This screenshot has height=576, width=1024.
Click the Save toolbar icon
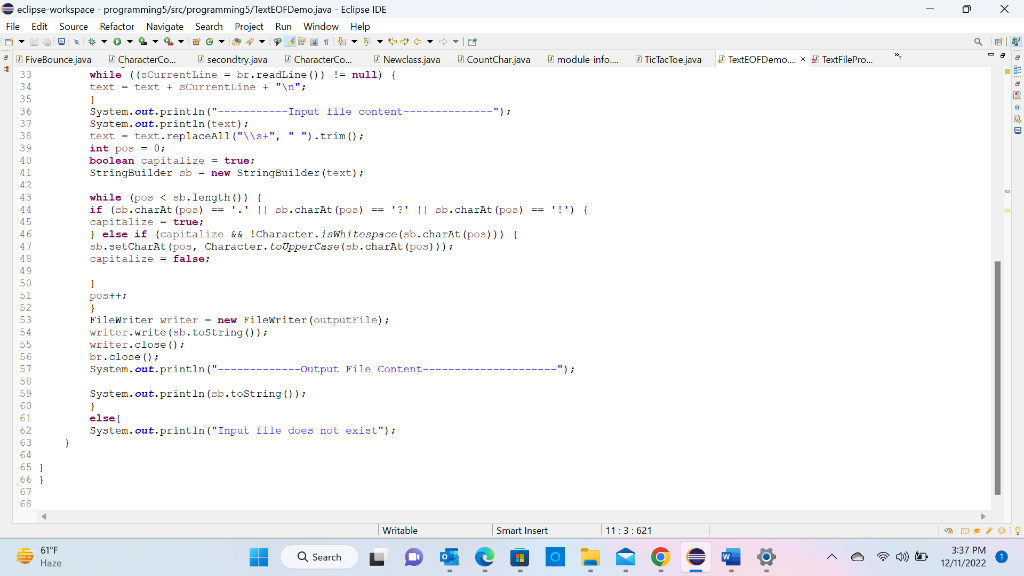click(34, 41)
